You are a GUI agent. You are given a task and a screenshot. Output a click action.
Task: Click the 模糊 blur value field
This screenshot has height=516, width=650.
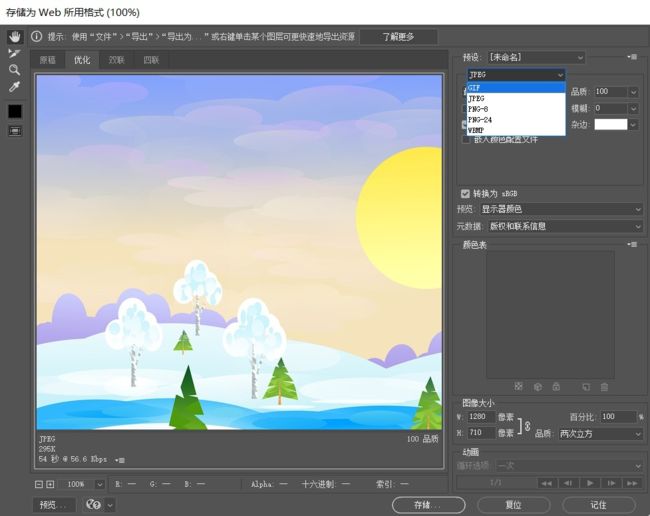[x=611, y=109]
